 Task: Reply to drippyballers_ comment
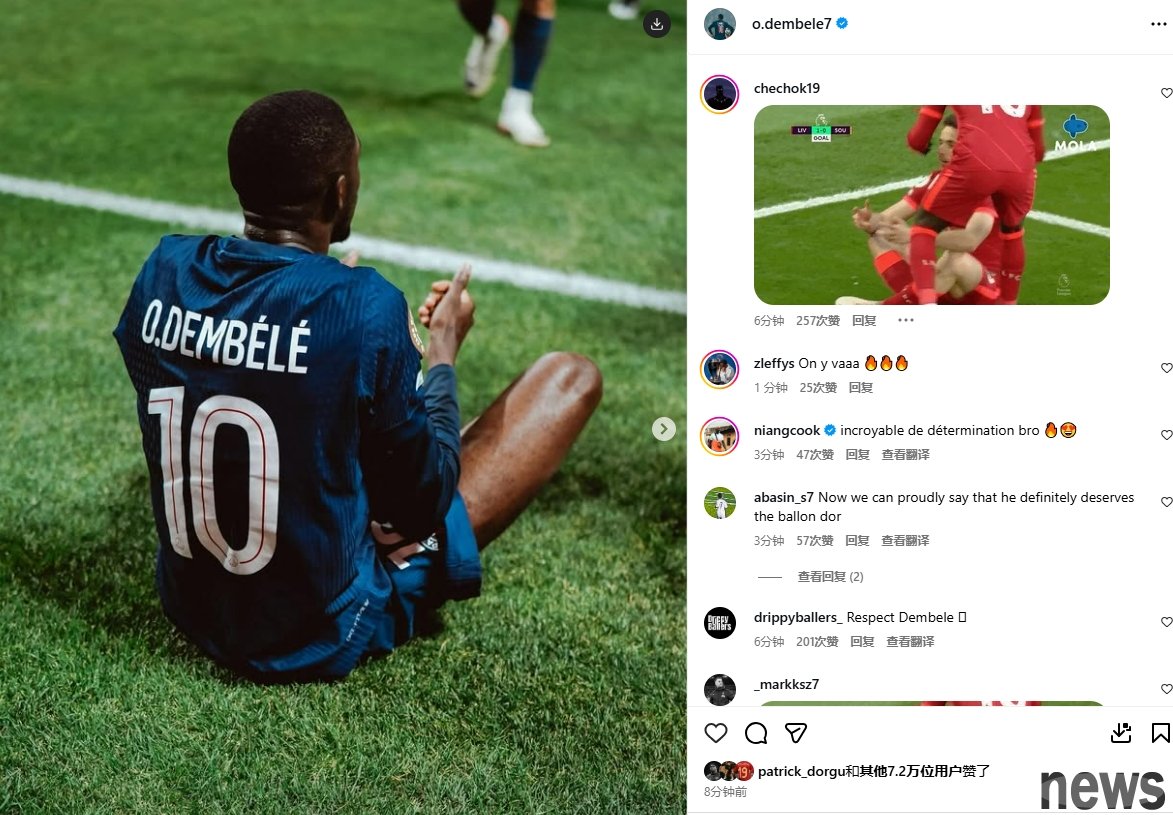pyautogui.click(x=862, y=641)
